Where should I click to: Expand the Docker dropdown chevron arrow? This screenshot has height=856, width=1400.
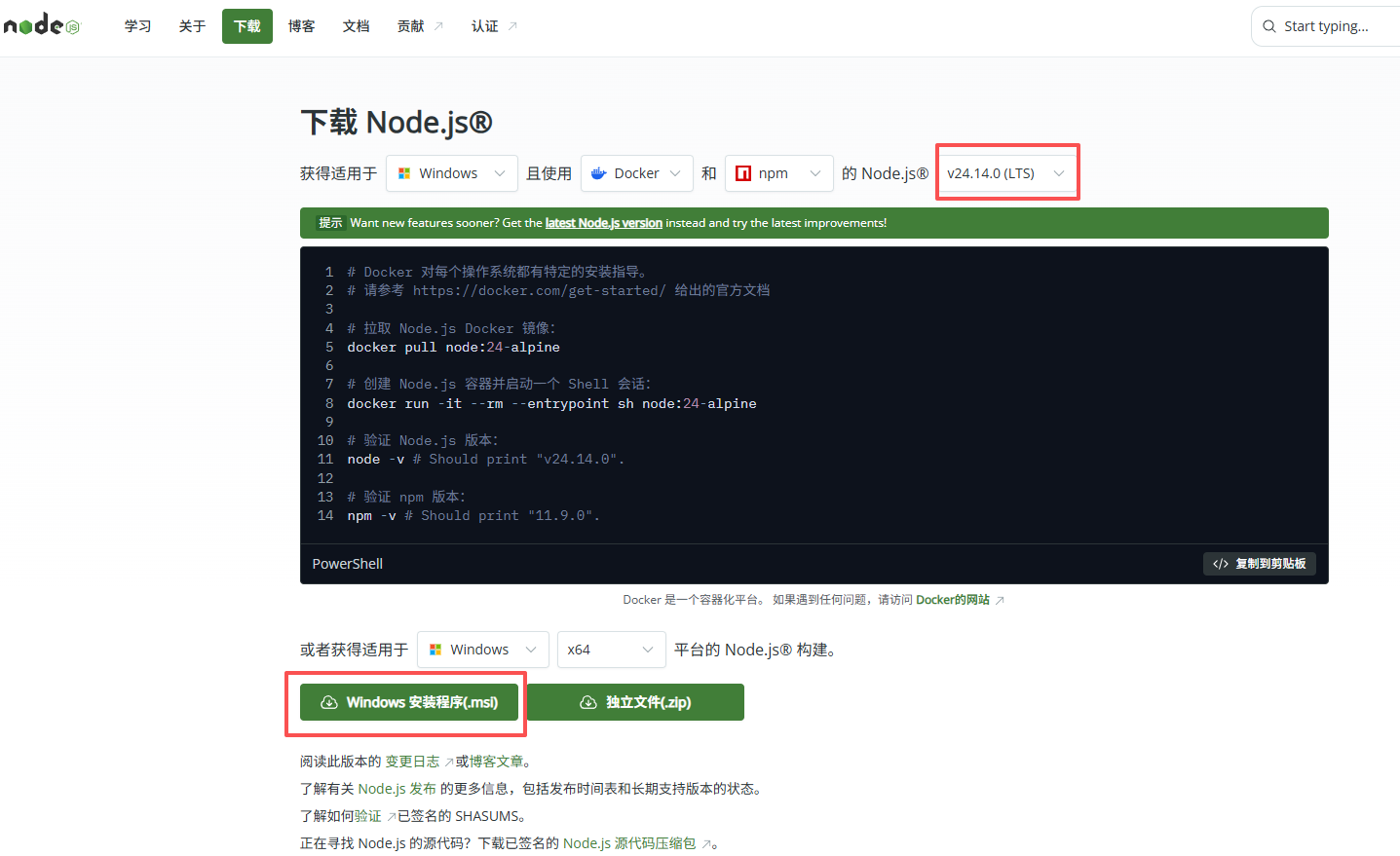pos(675,173)
